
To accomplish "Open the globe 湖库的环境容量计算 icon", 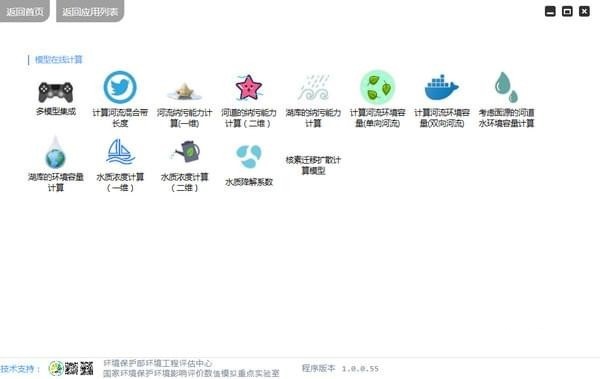I will pyautogui.click(x=56, y=152).
